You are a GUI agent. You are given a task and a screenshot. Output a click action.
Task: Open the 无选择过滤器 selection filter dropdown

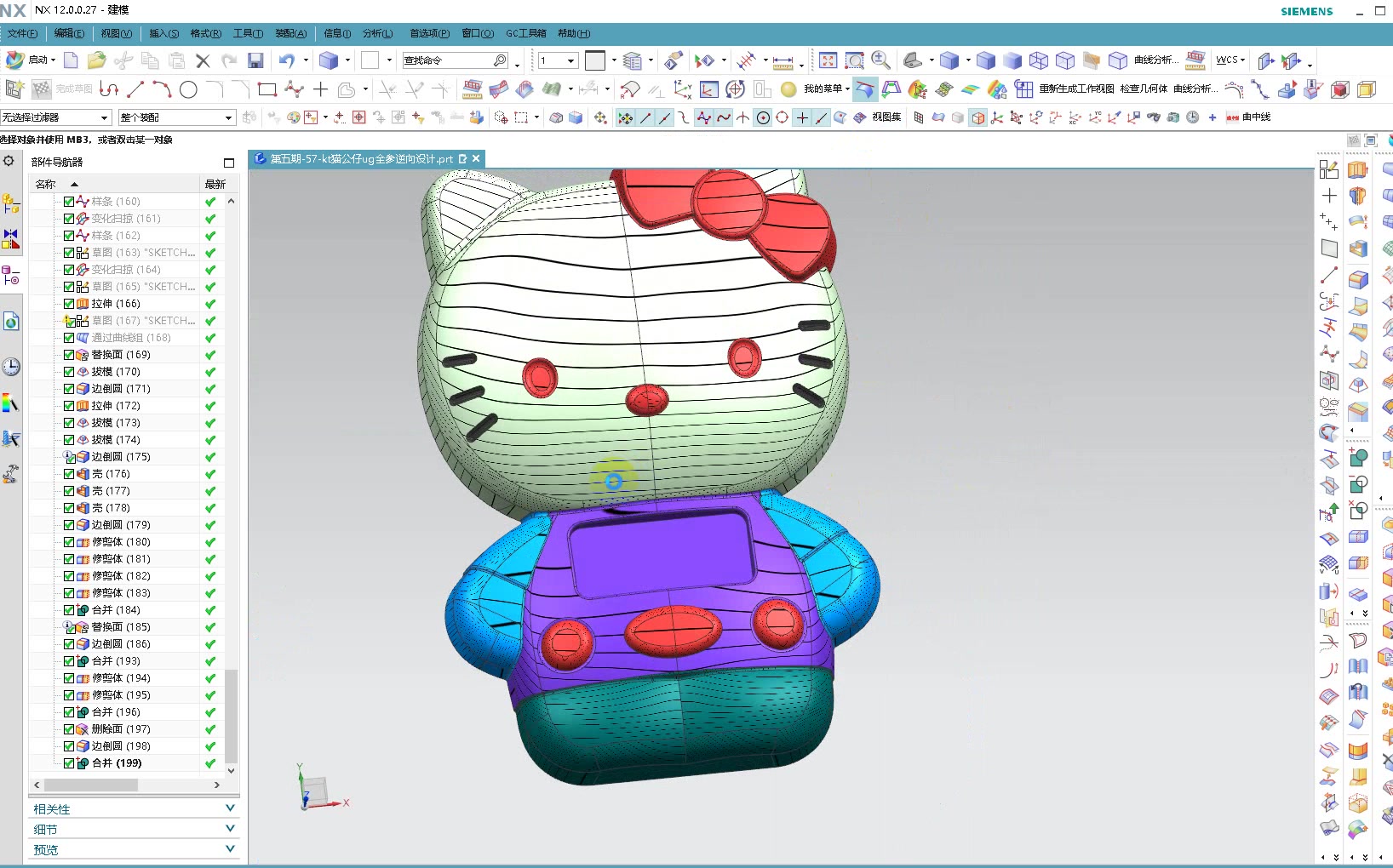click(x=56, y=117)
